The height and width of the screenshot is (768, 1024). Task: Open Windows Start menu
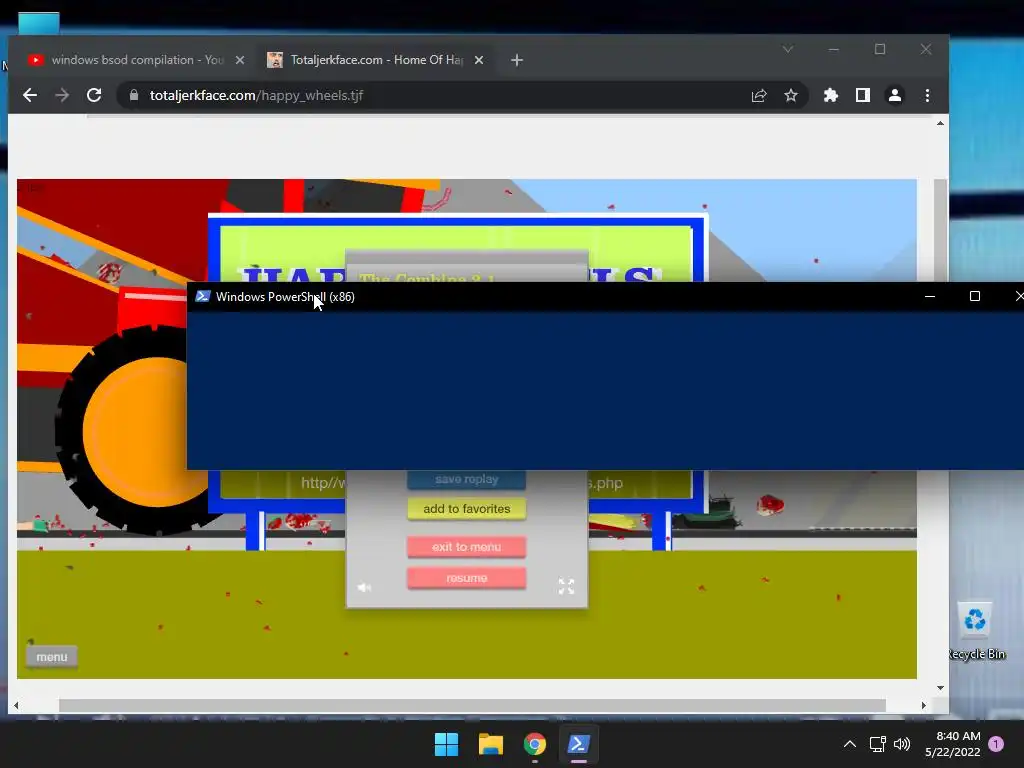point(447,744)
